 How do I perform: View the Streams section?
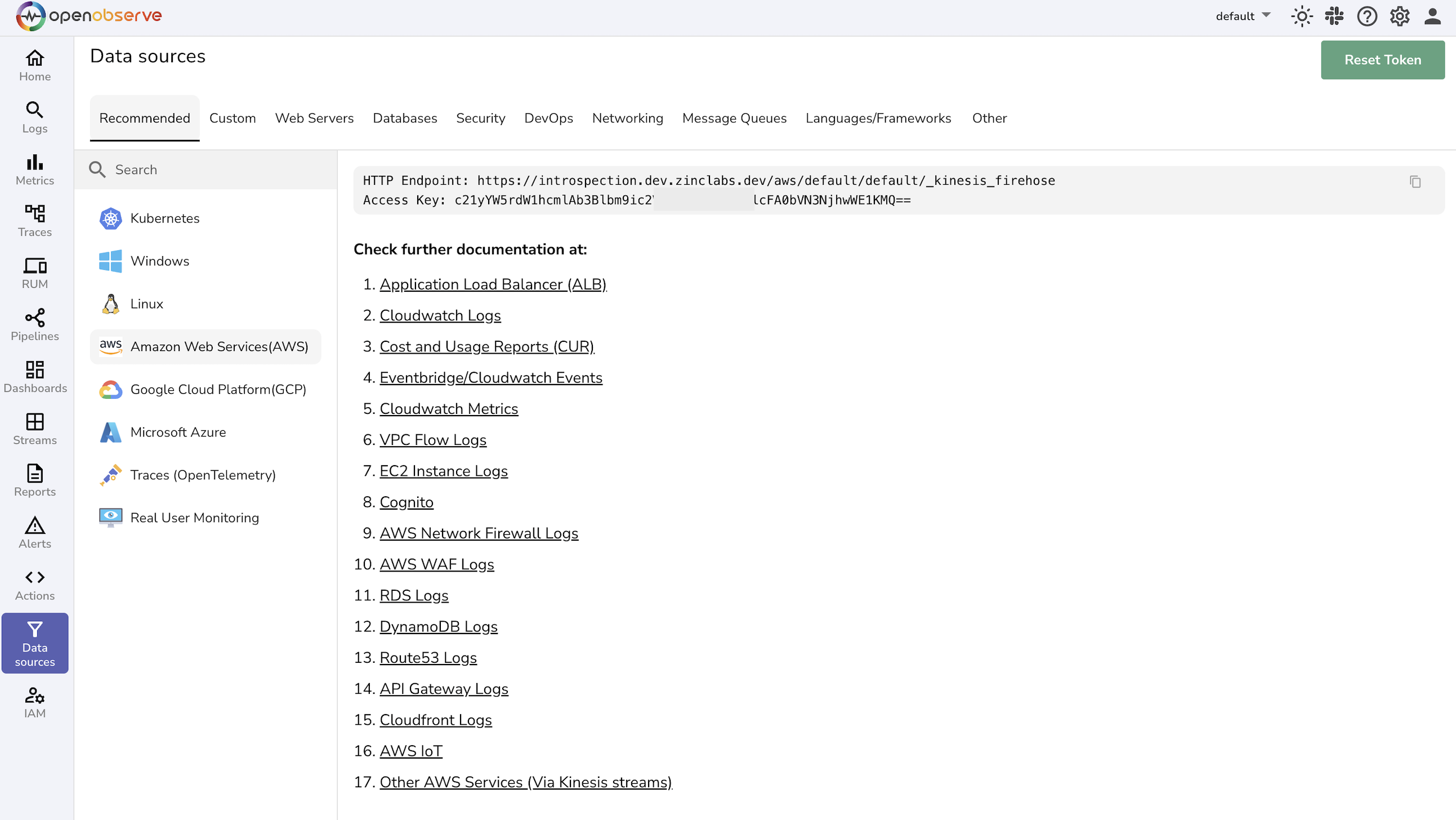coord(34,429)
